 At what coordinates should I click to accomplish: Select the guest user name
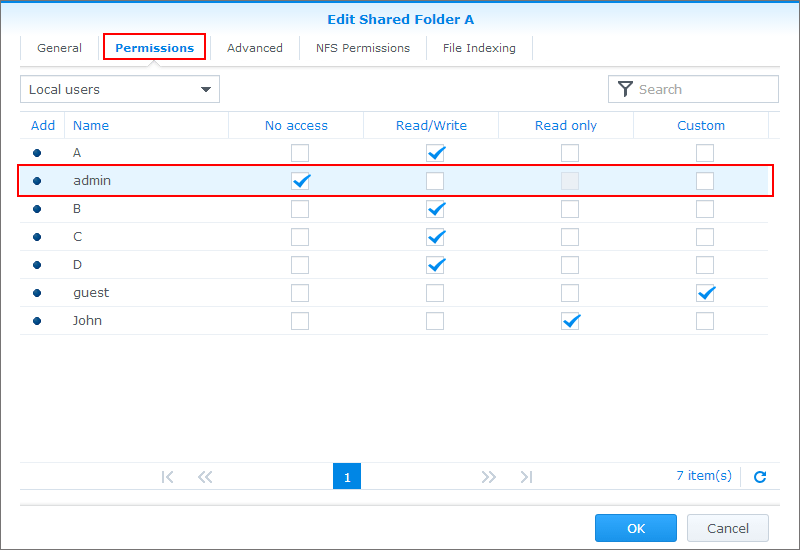(91, 293)
